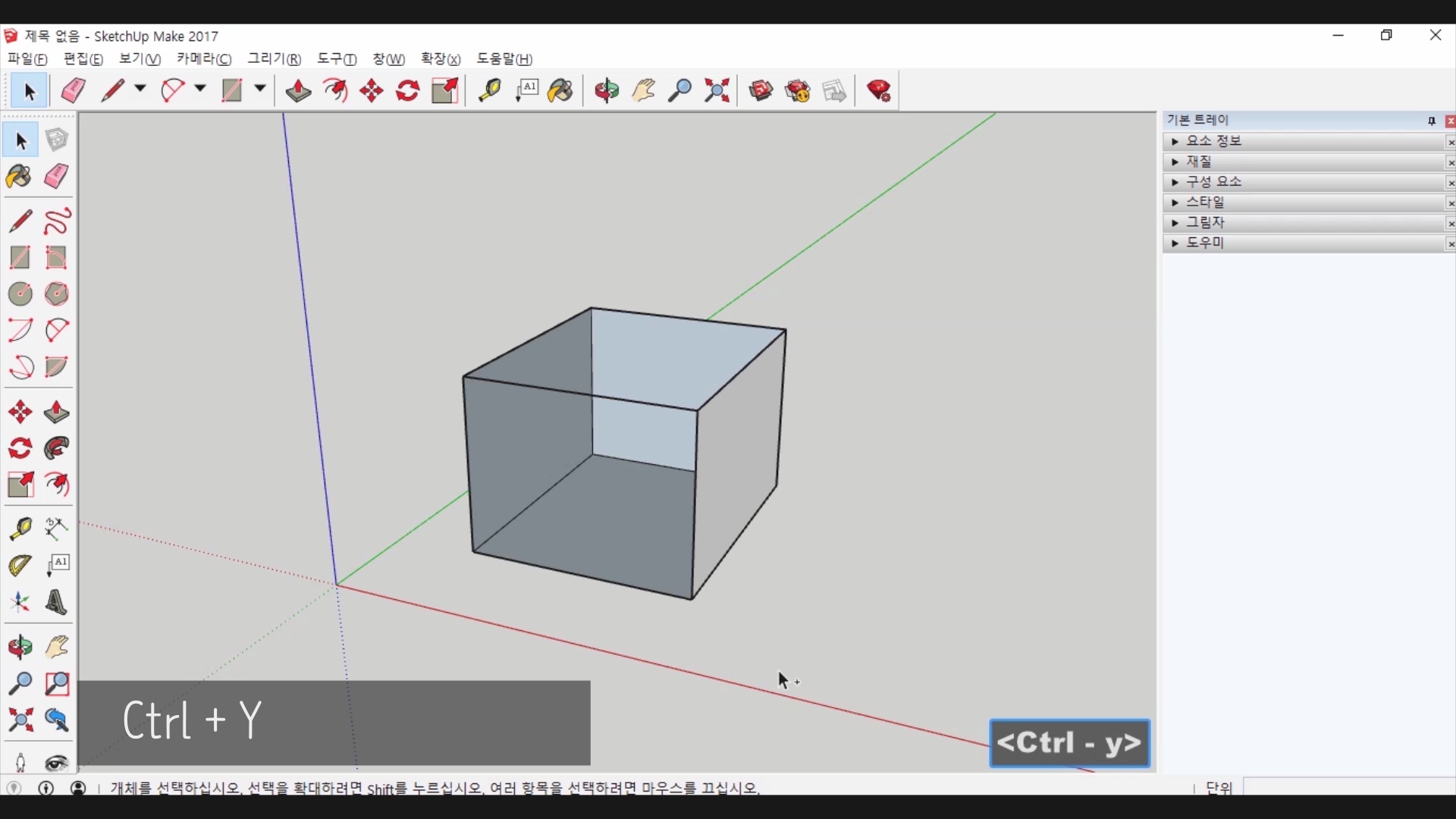Click the geo-location status bar icon

pyautogui.click(x=14, y=788)
